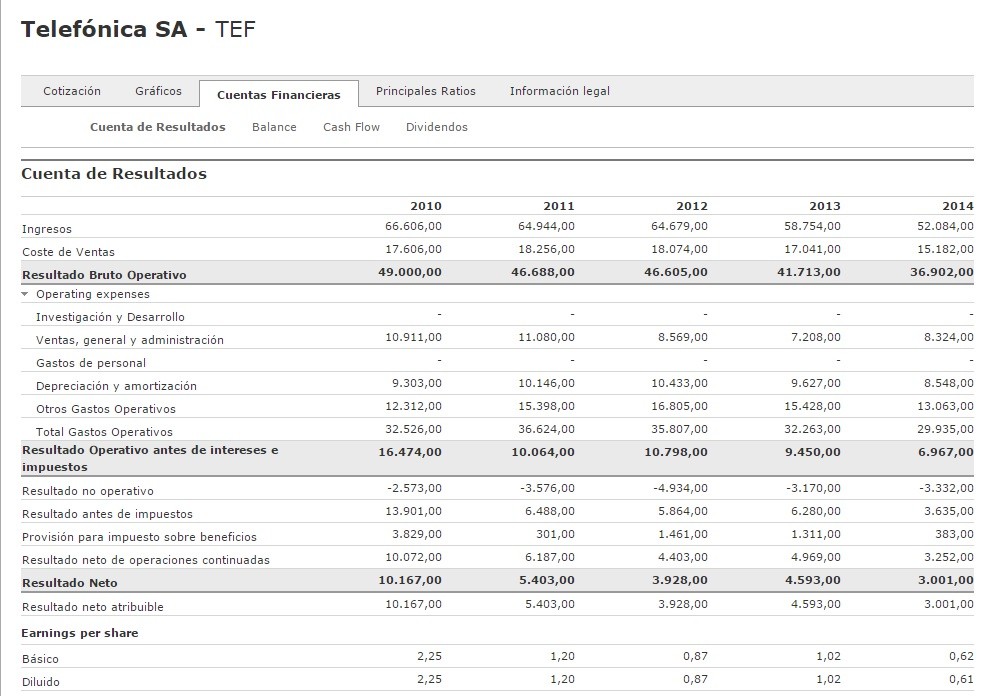Viewport: 981px width, 696px height.
Task: Click Investigación y Desarrollo row label
Action: click(110, 317)
